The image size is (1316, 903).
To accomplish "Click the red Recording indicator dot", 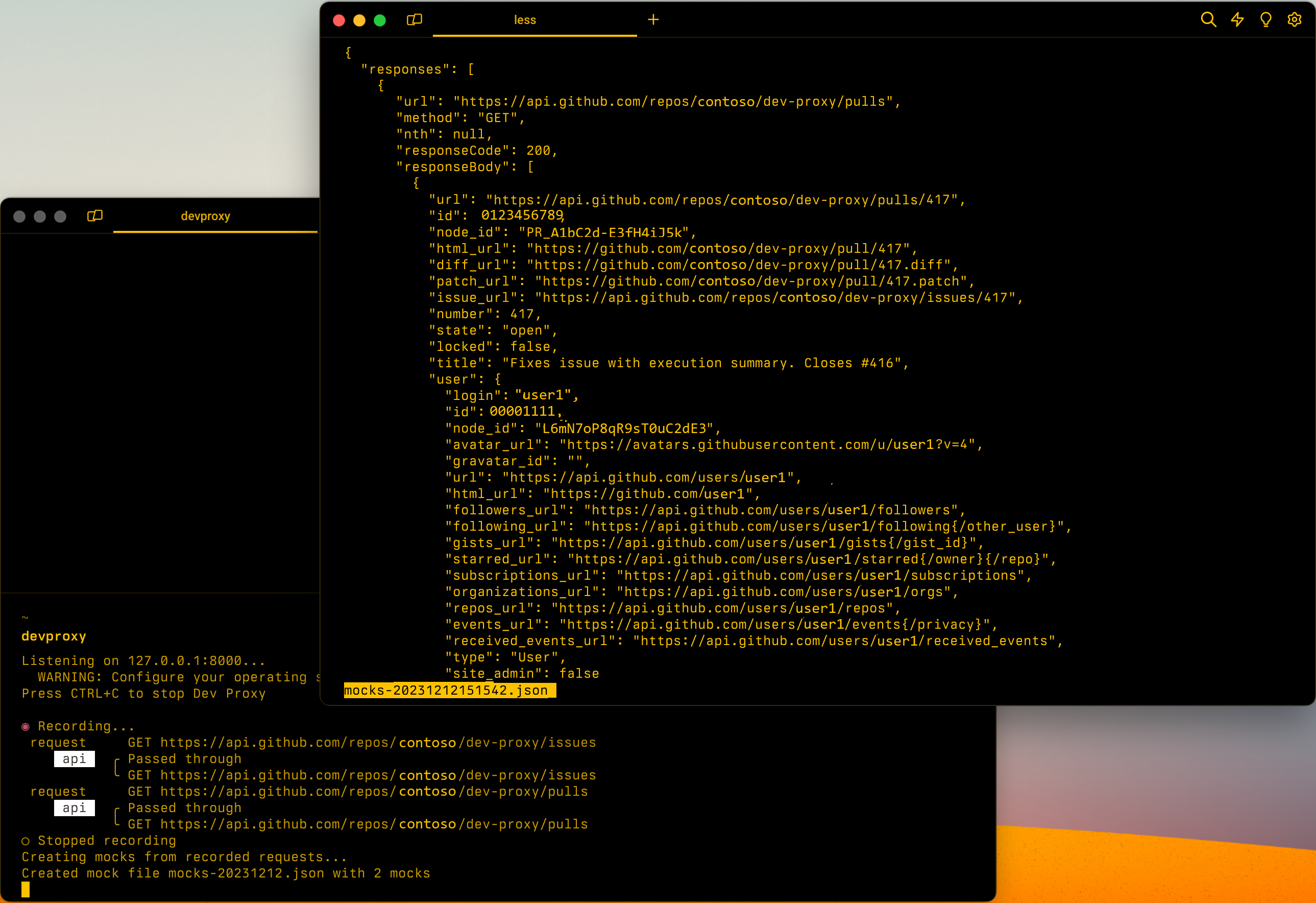I will click(x=26, y=726).
